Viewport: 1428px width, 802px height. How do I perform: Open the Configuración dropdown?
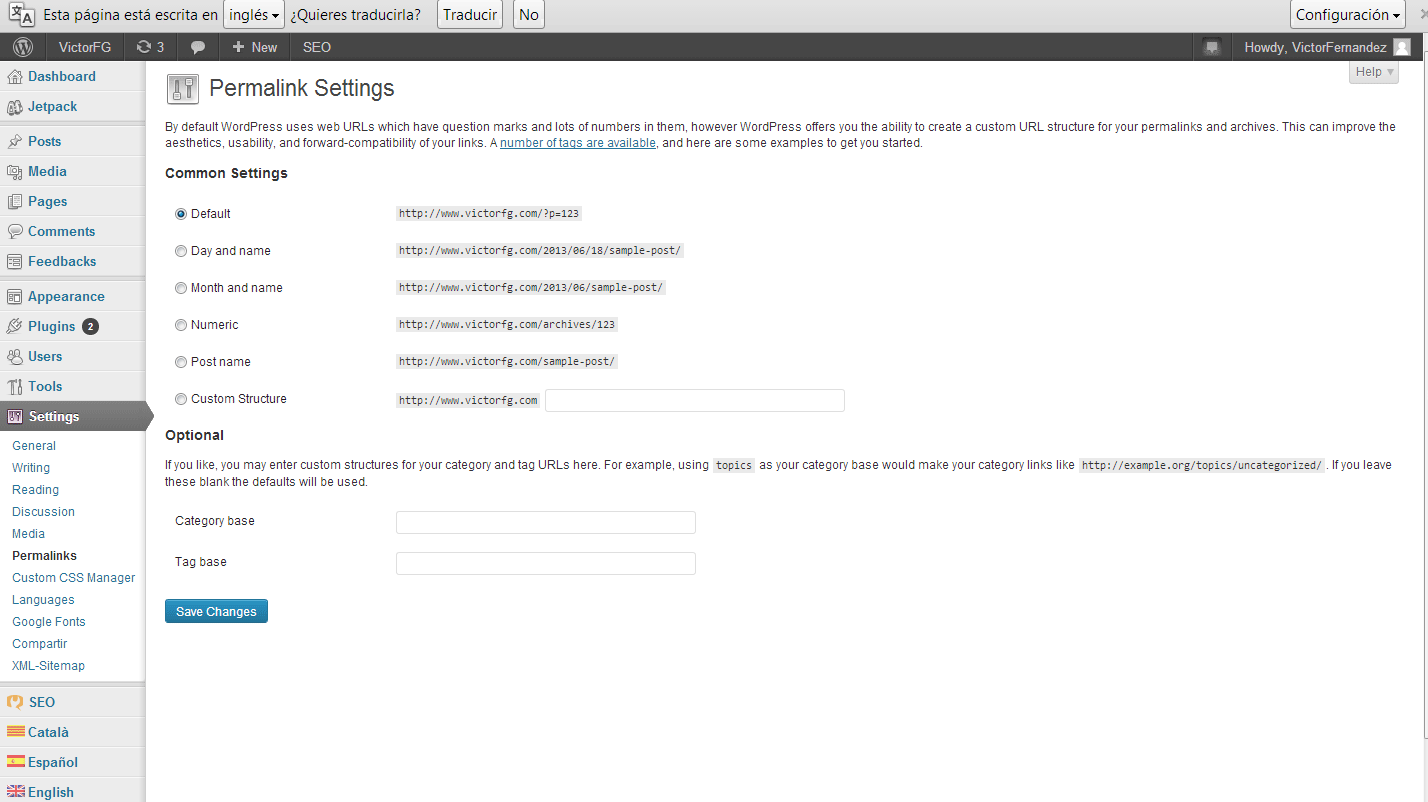coord(1348,15)
